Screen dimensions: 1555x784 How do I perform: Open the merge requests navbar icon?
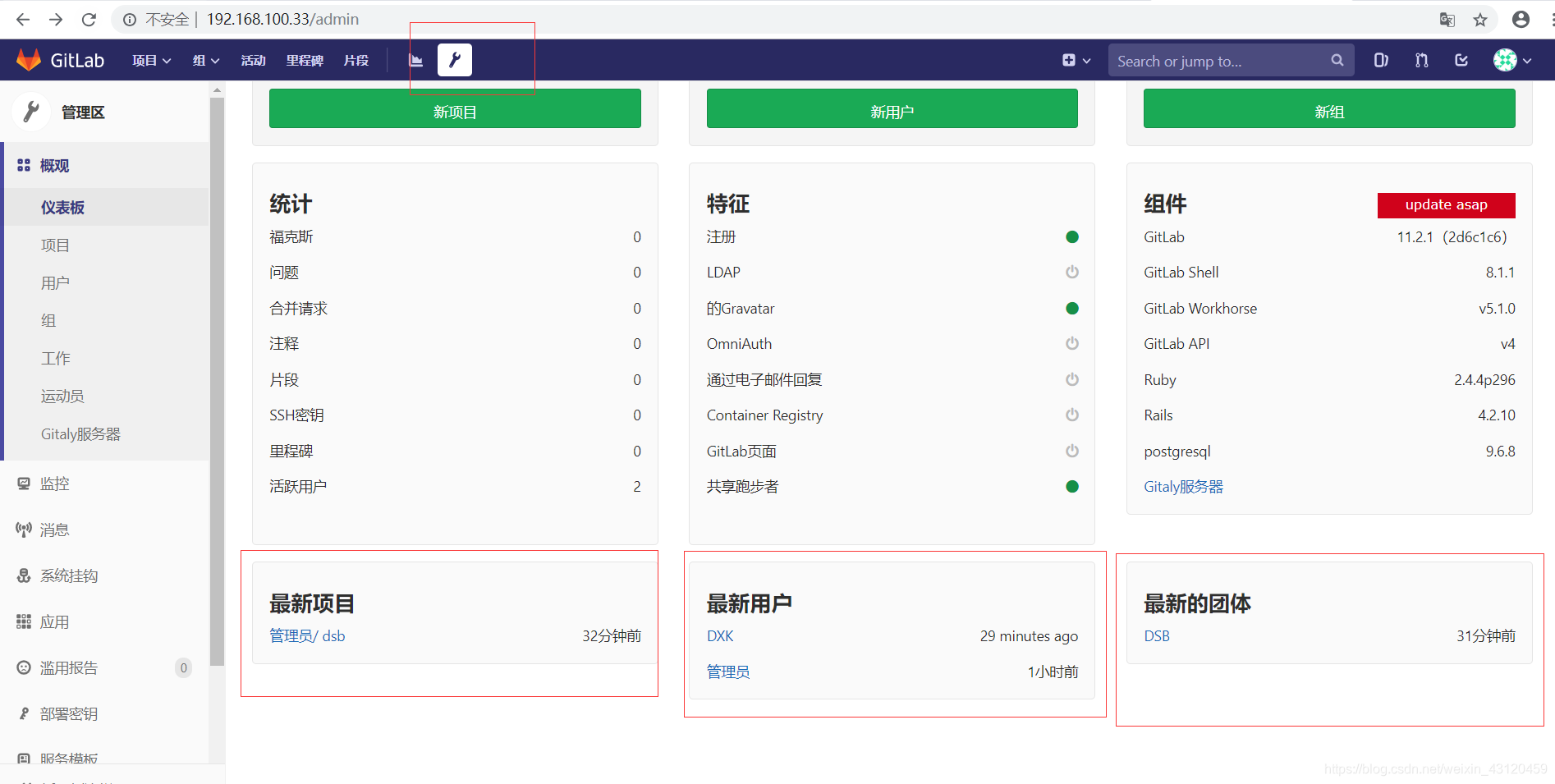click(x=1422, y=60)
